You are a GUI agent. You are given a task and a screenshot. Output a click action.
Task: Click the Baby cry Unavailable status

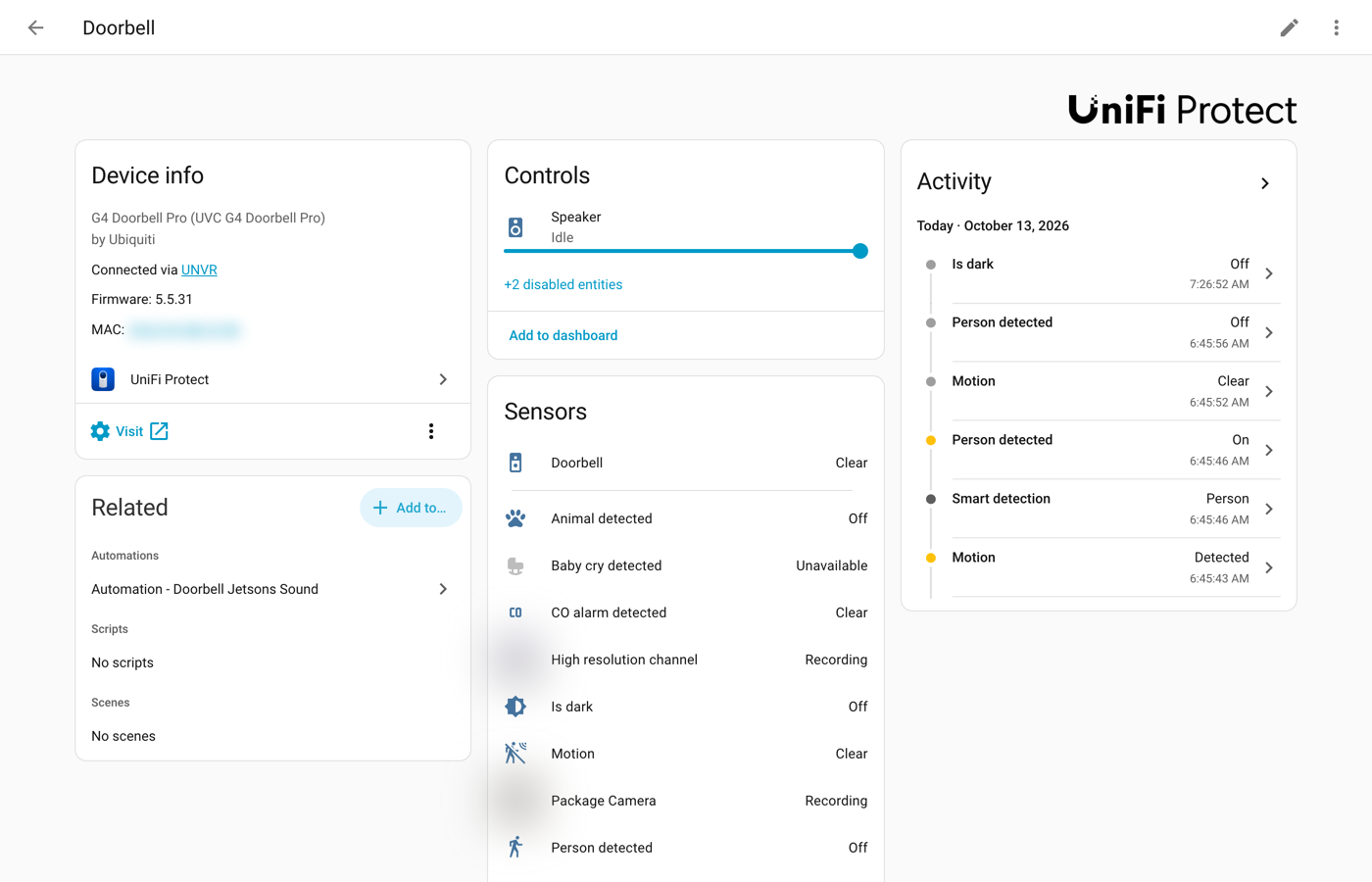click(x=831, y=565)
